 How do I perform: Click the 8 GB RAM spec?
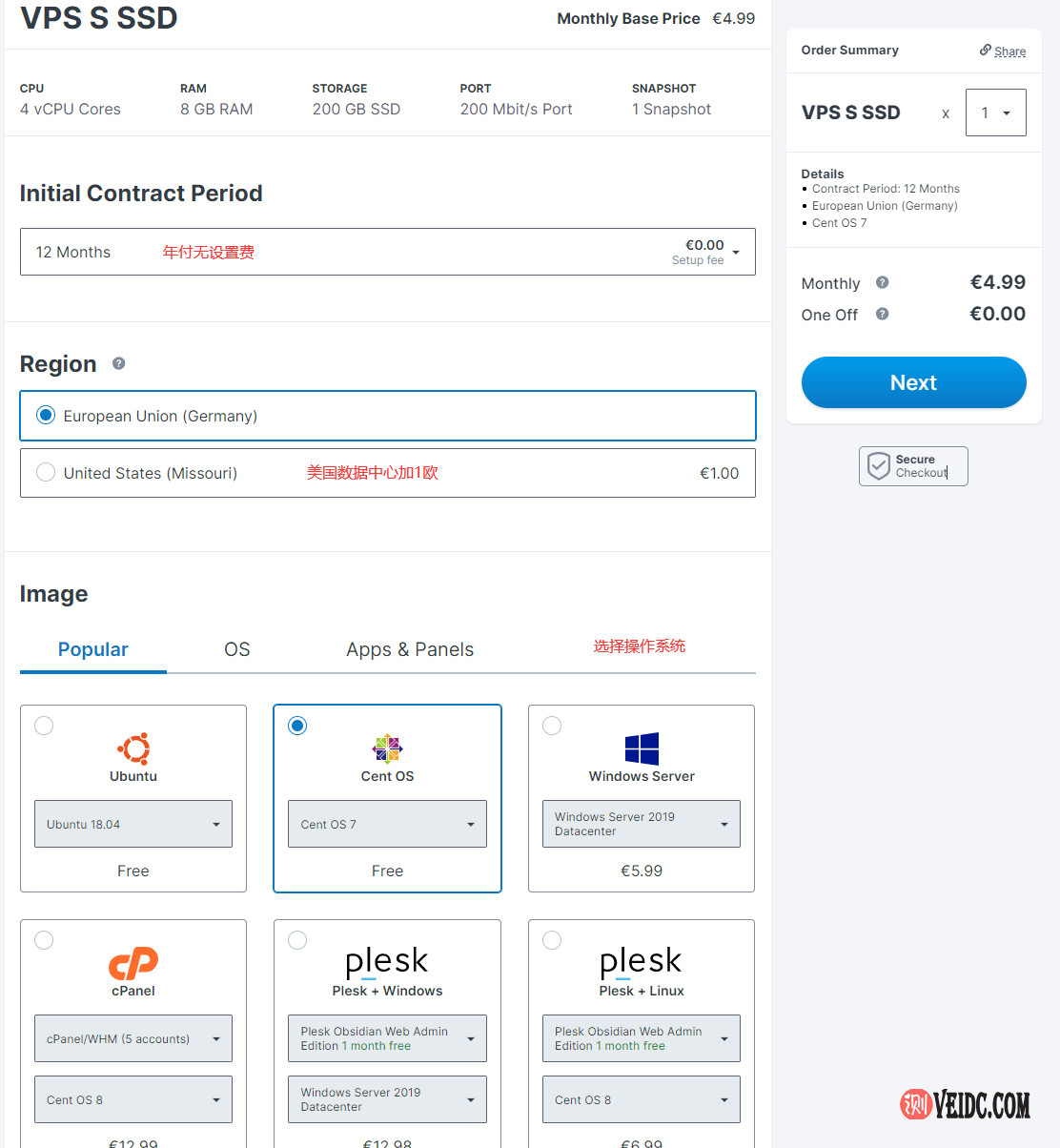(216, 109)
